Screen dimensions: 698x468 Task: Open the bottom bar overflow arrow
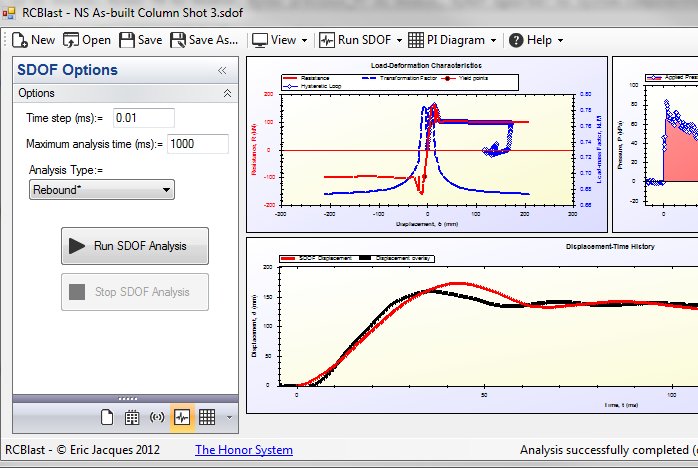coord(229,418)
